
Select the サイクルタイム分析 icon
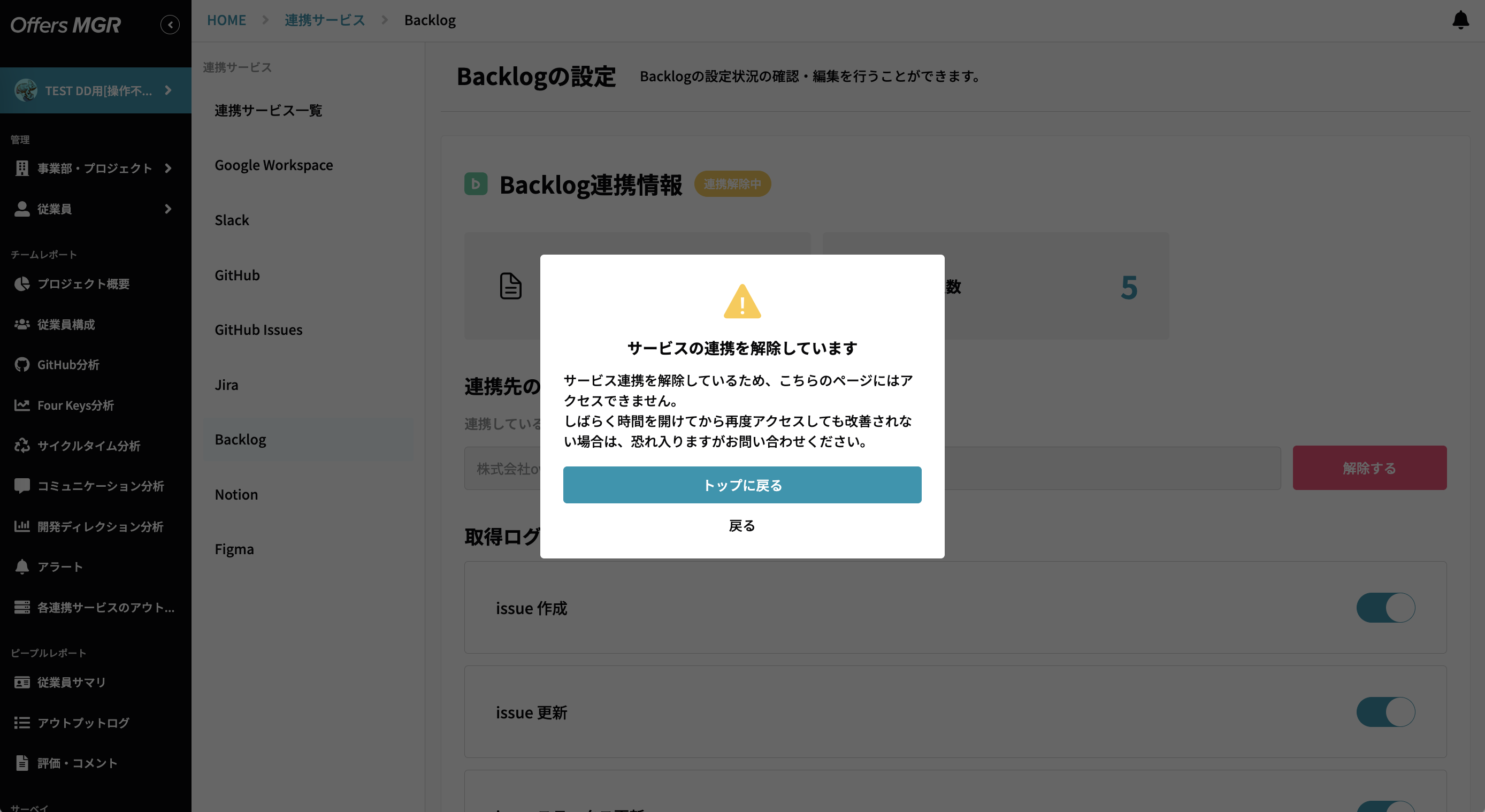pos(22,446)
